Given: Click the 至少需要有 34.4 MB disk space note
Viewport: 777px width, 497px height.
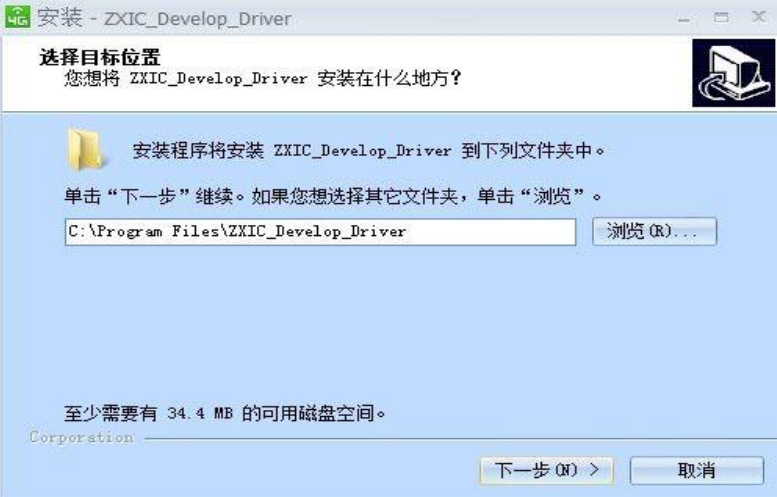Looking at the screenshot, I should click(224, 413).
